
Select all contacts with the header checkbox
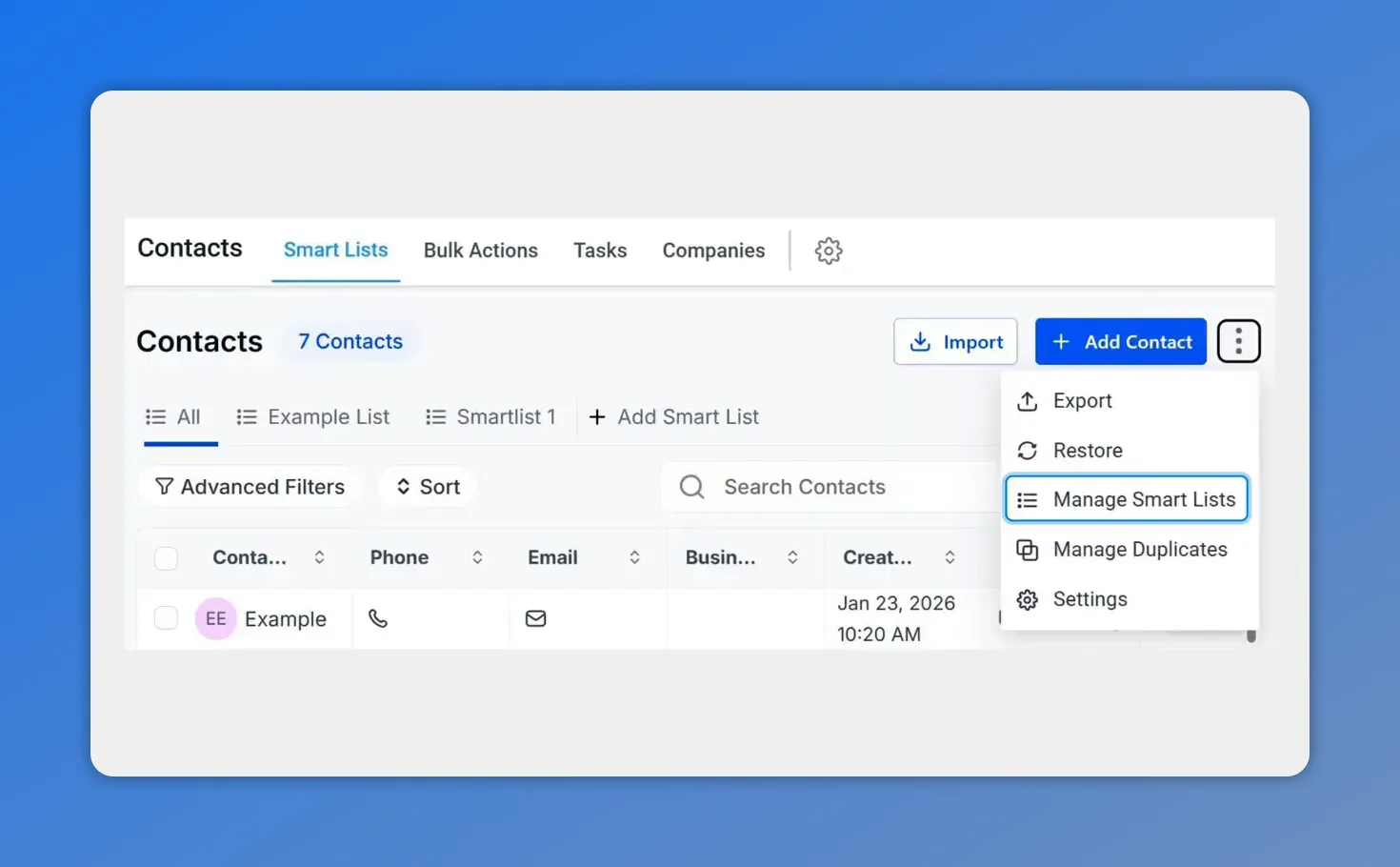click(166, 557)
